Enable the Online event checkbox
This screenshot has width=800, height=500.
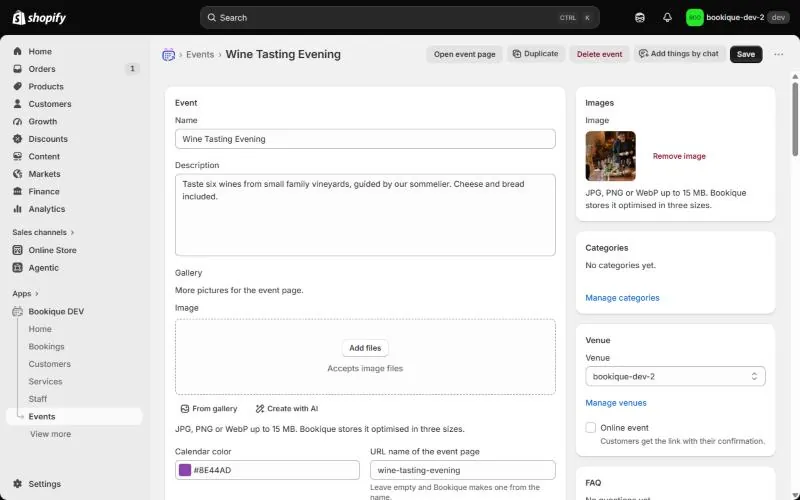tap(591, 428)
